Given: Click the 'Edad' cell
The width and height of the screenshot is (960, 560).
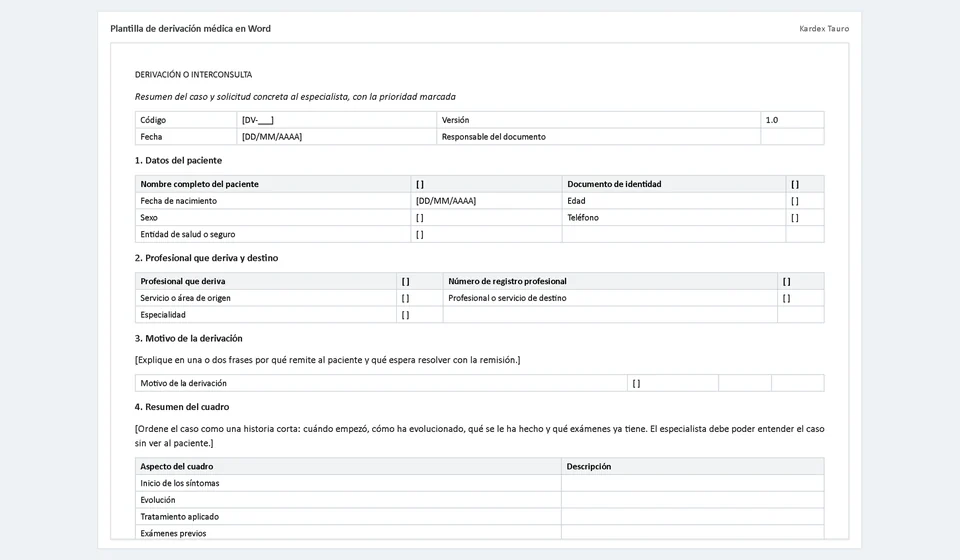Looking at the screenshot, I should 674,201.
